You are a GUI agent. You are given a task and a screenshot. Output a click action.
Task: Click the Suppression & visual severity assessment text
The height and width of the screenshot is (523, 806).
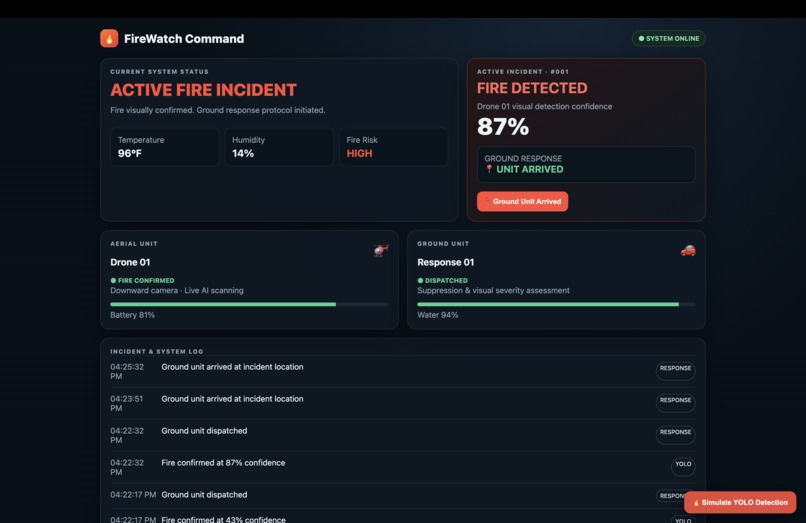(493, 291)
